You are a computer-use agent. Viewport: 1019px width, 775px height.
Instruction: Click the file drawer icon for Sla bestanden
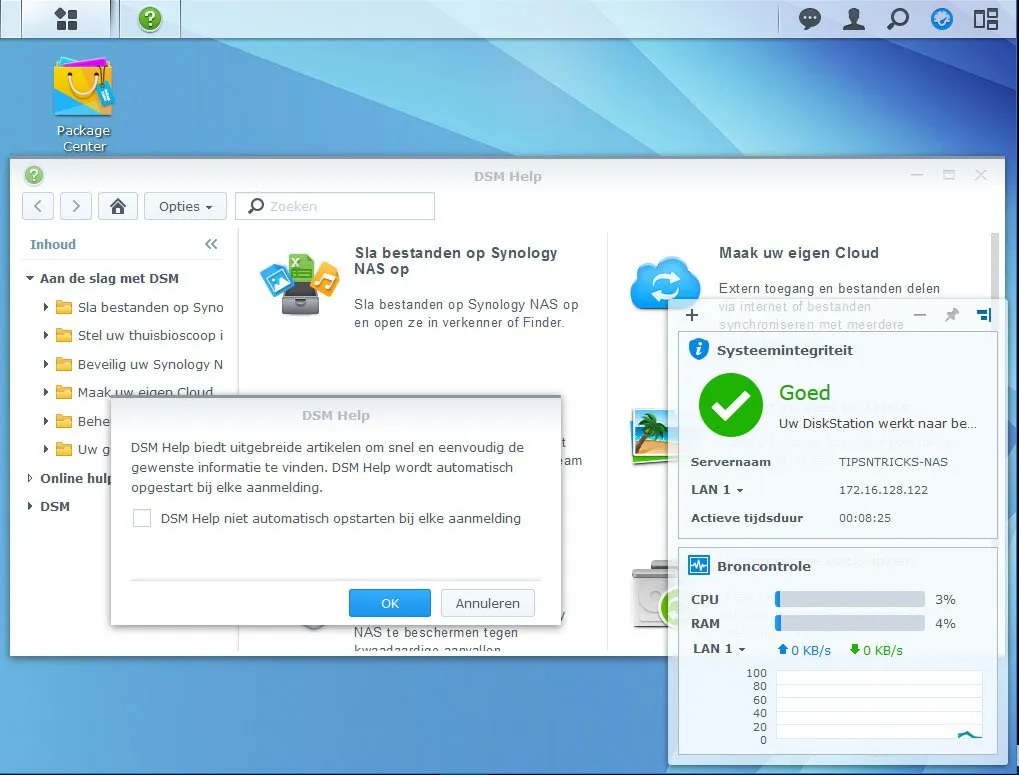coord(299,284)
